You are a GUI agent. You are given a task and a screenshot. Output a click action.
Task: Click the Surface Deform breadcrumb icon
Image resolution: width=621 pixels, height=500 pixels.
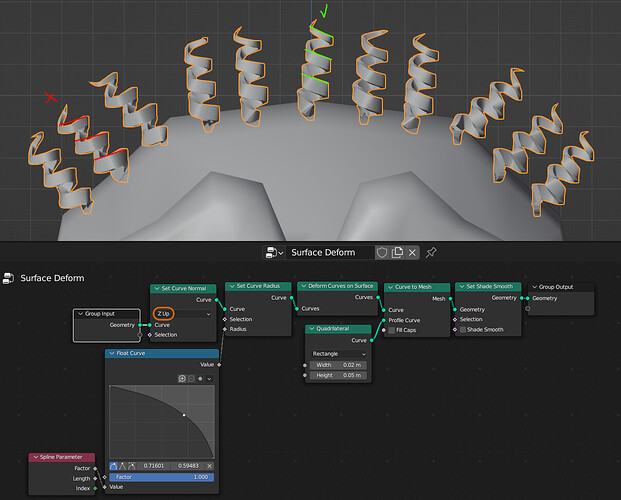[x=8, y=278]
